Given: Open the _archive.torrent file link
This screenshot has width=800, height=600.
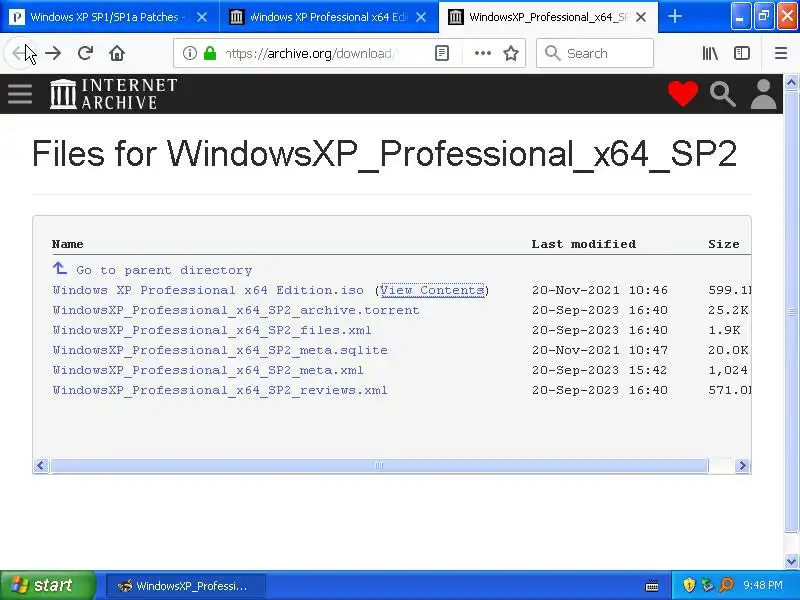Looking at the screenshot, I should click(x=236, y=310).
